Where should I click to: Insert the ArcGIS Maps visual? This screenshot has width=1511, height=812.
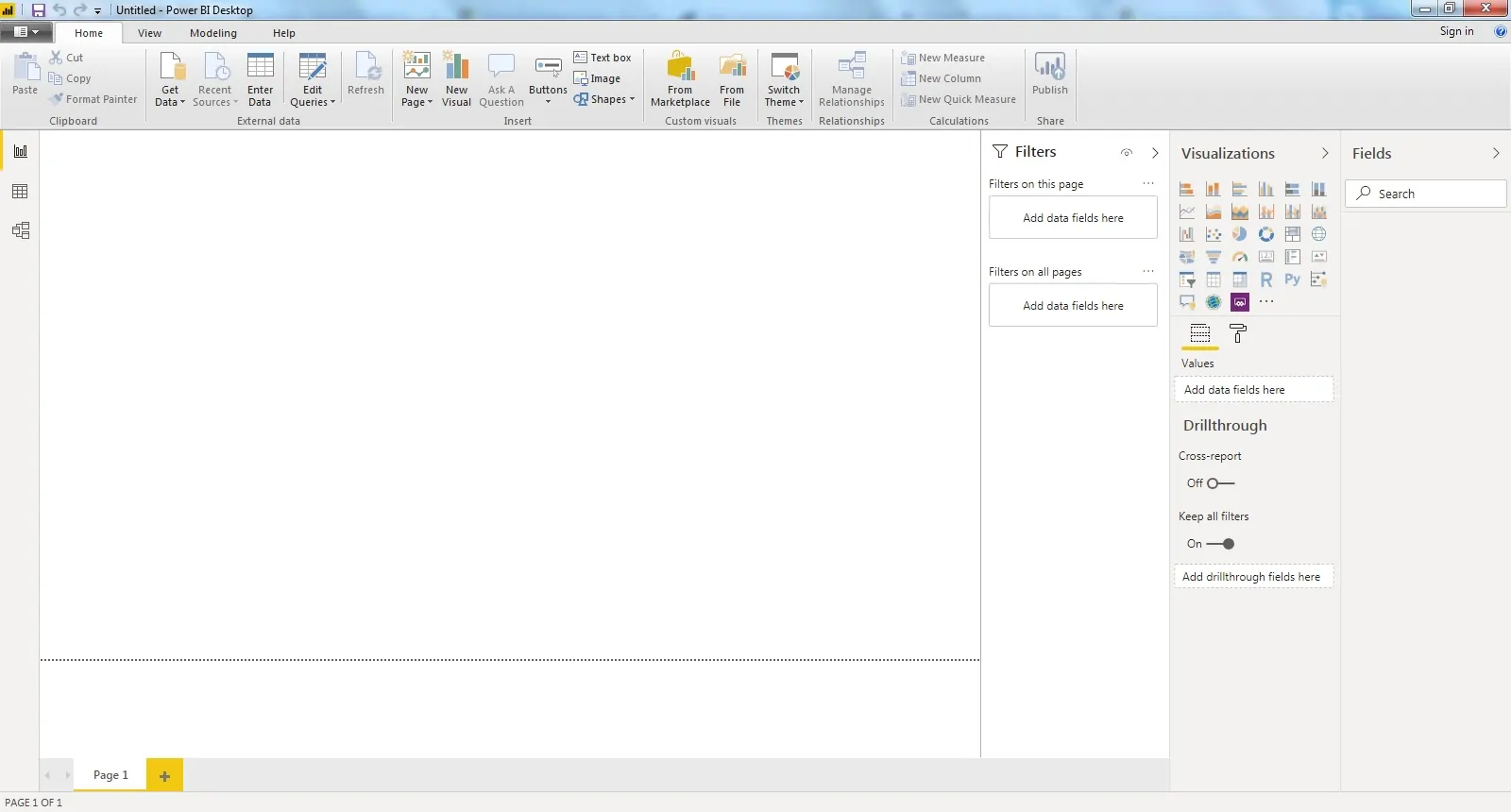pyautogui.click(x=1214, y=302)
